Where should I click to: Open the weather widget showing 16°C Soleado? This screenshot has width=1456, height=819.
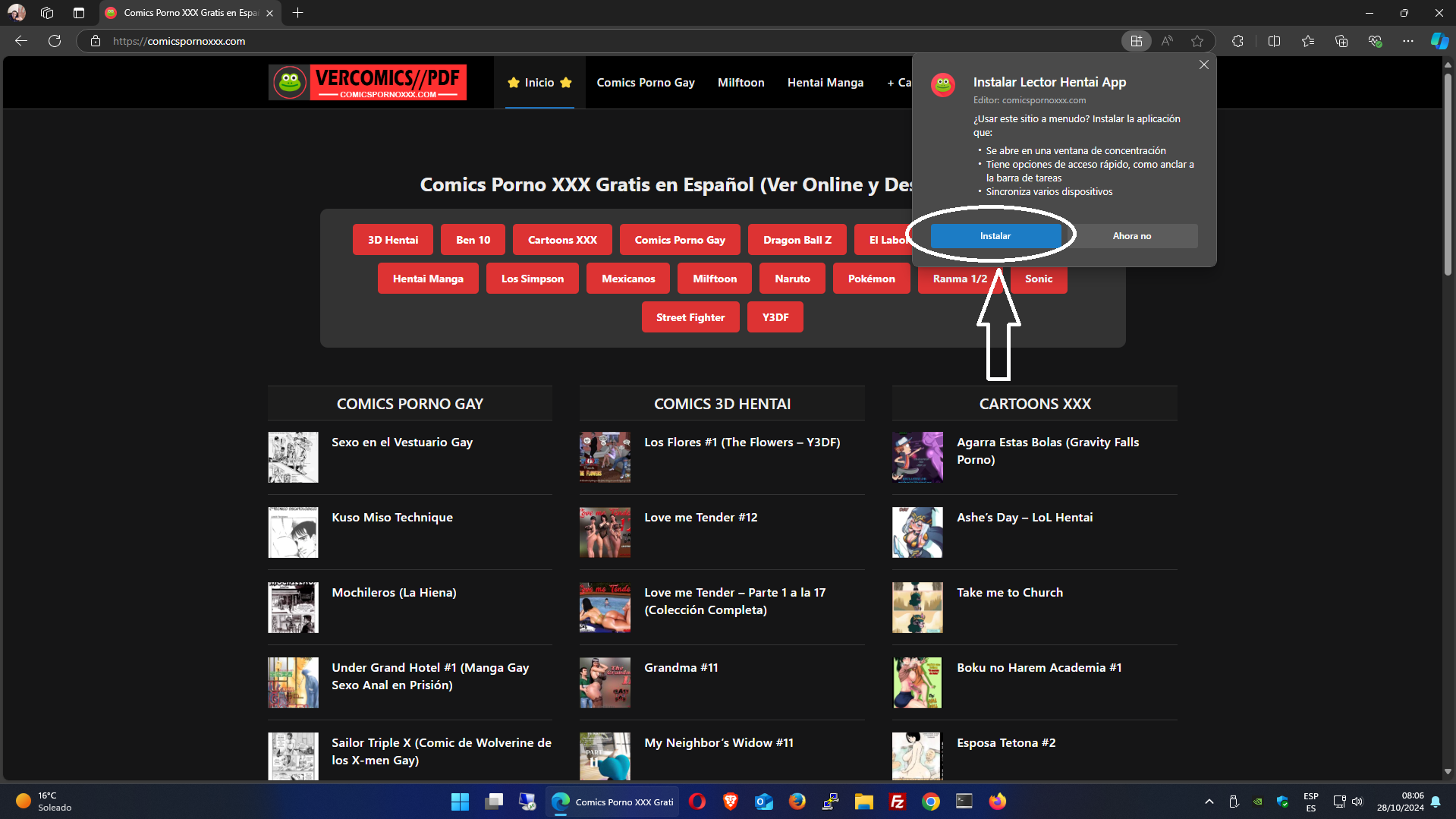[x=44, y=802]
